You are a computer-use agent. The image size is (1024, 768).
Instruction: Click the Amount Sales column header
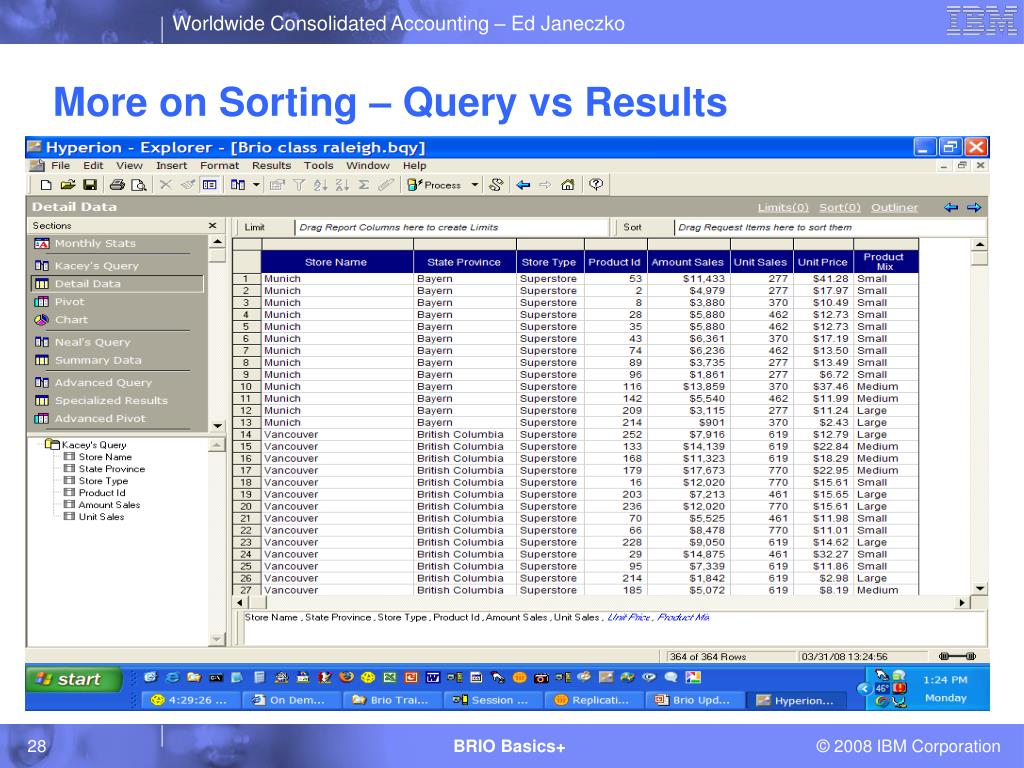[688, 262]
